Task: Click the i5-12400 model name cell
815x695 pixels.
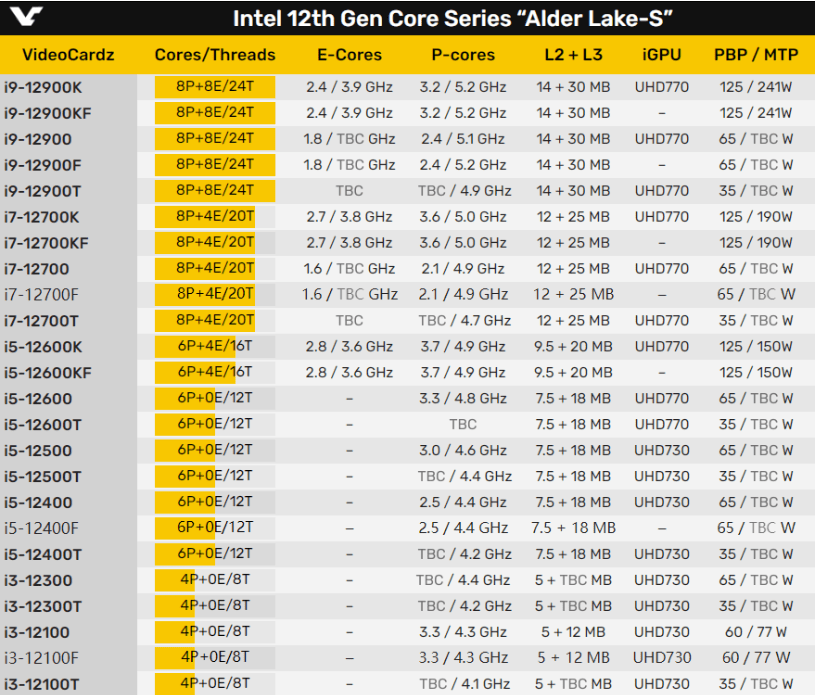Action: coord(38,503)
